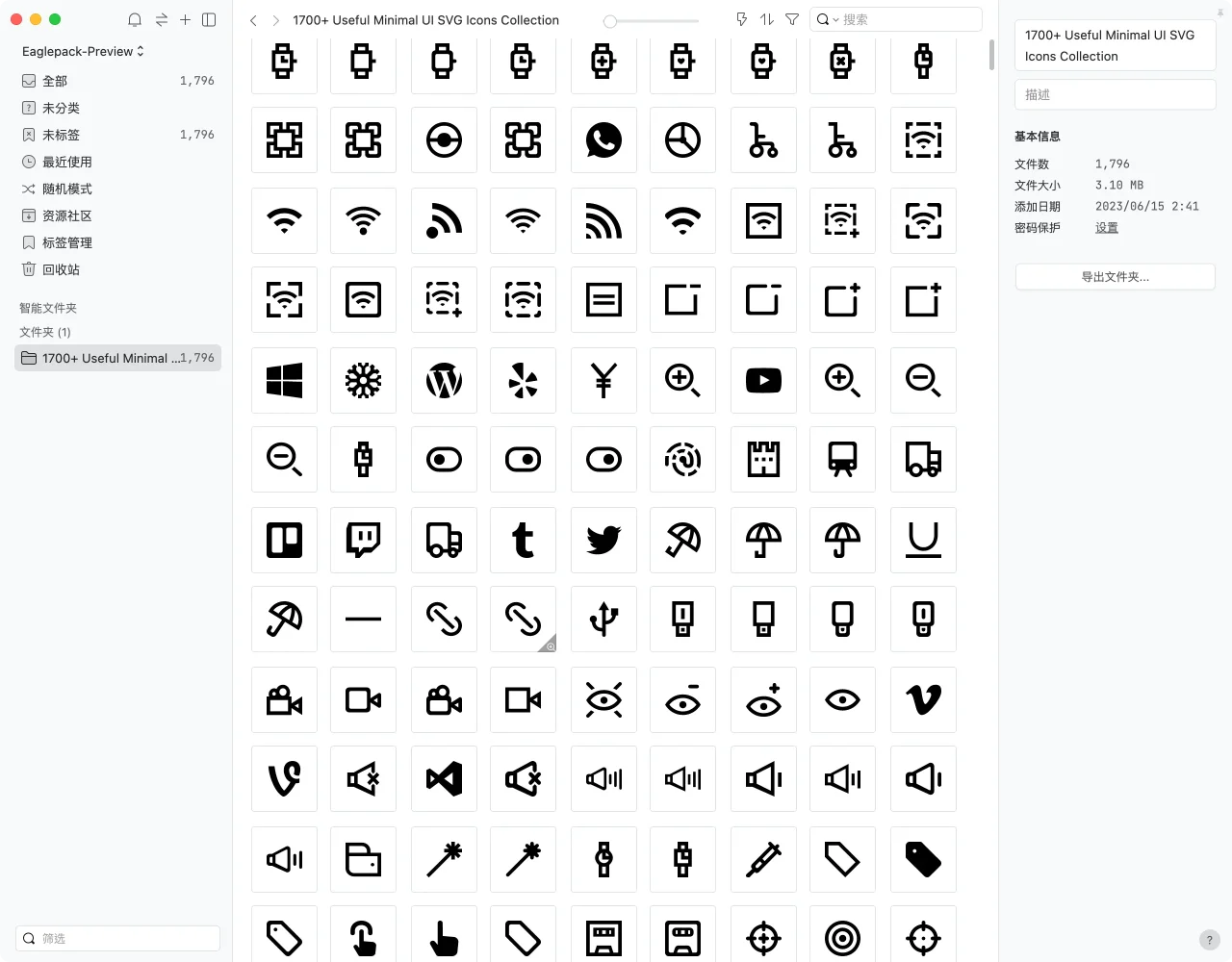Select the Tumblr logo icon thumbnail
Image resolution: width=1232 pixels, height=962 pixels.
523,541
